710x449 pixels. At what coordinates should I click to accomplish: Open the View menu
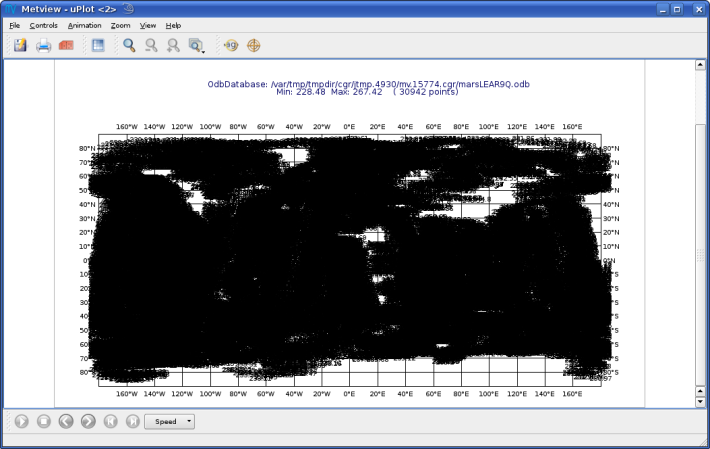(x=148, y=25)
